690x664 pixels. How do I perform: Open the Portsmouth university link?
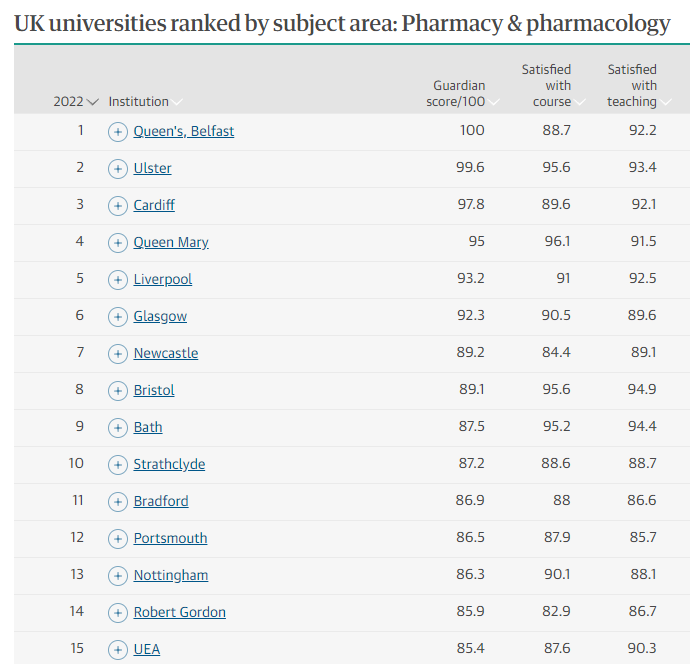point(170,538)
